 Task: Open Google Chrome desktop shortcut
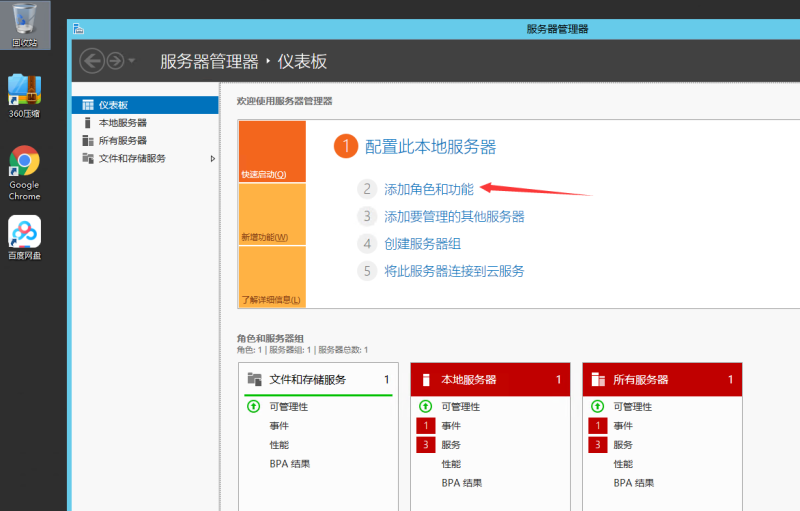tap(24, 173)
